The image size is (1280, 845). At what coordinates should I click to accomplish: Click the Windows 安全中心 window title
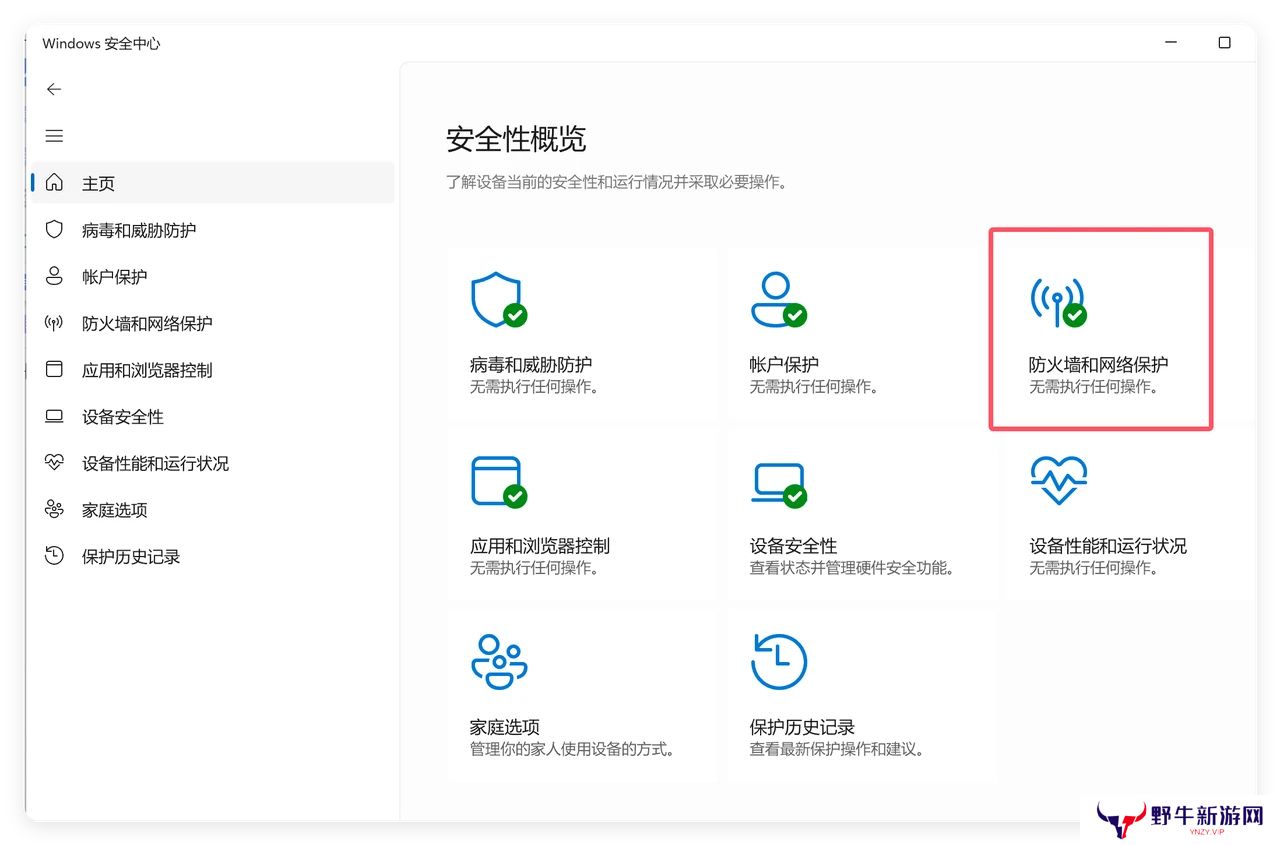pos(101,44)
